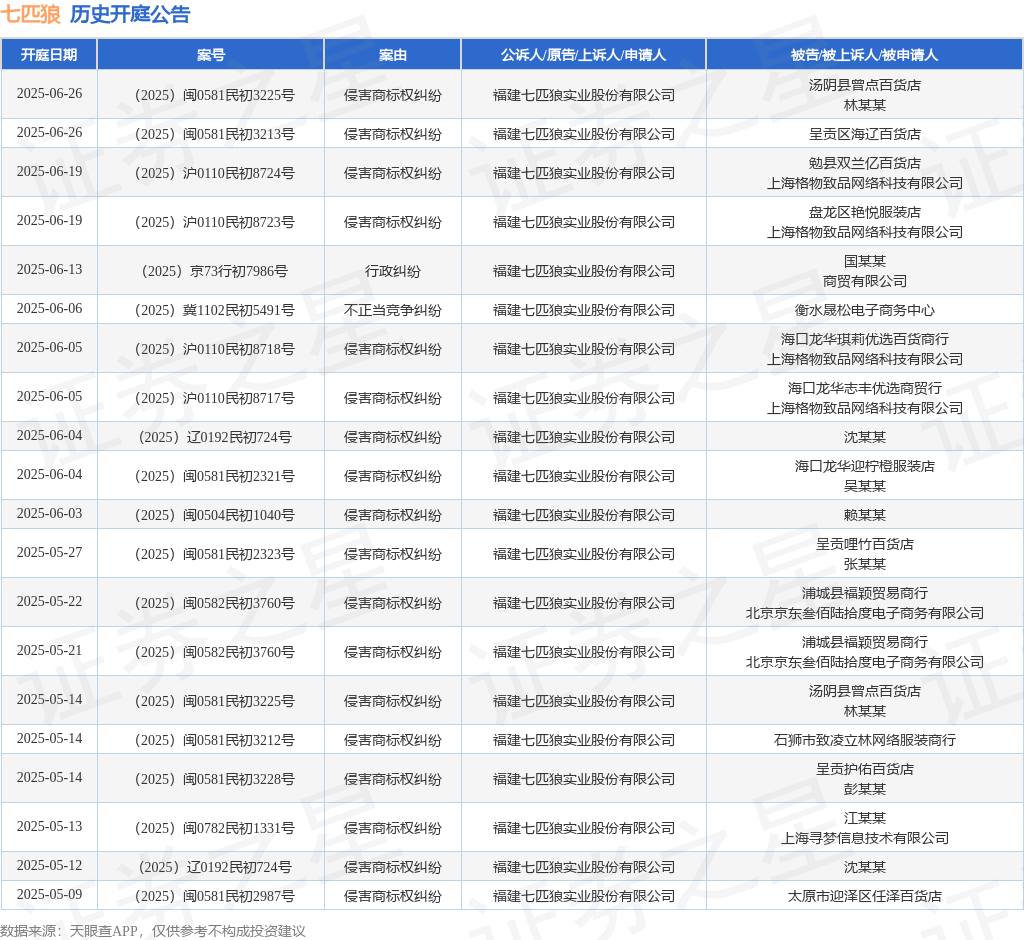
Task: Click plaintiff cell in the 2025-06-13 row
Action: coord(584,271)
